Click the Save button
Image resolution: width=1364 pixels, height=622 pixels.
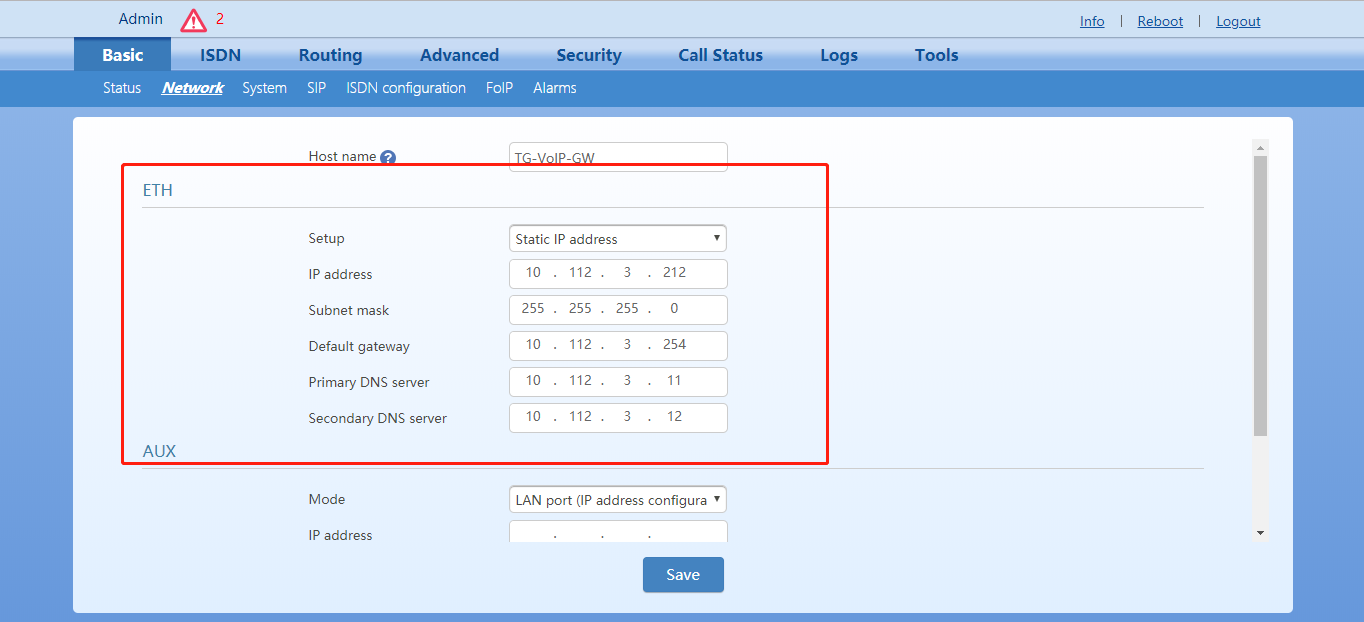[683, 574]
